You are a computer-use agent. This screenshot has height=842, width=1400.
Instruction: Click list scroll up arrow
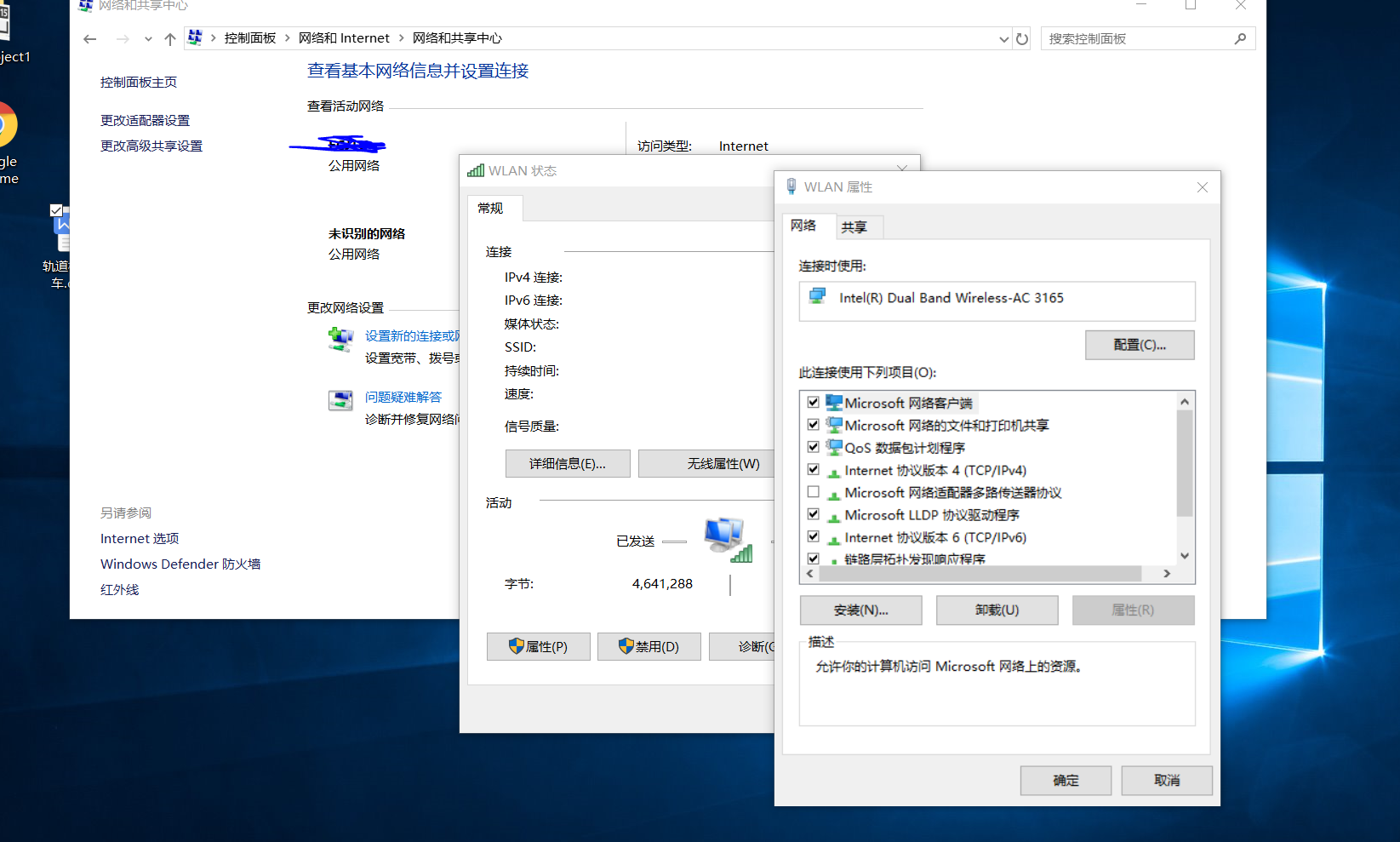pyautogui.click(x=1185, y=401)
